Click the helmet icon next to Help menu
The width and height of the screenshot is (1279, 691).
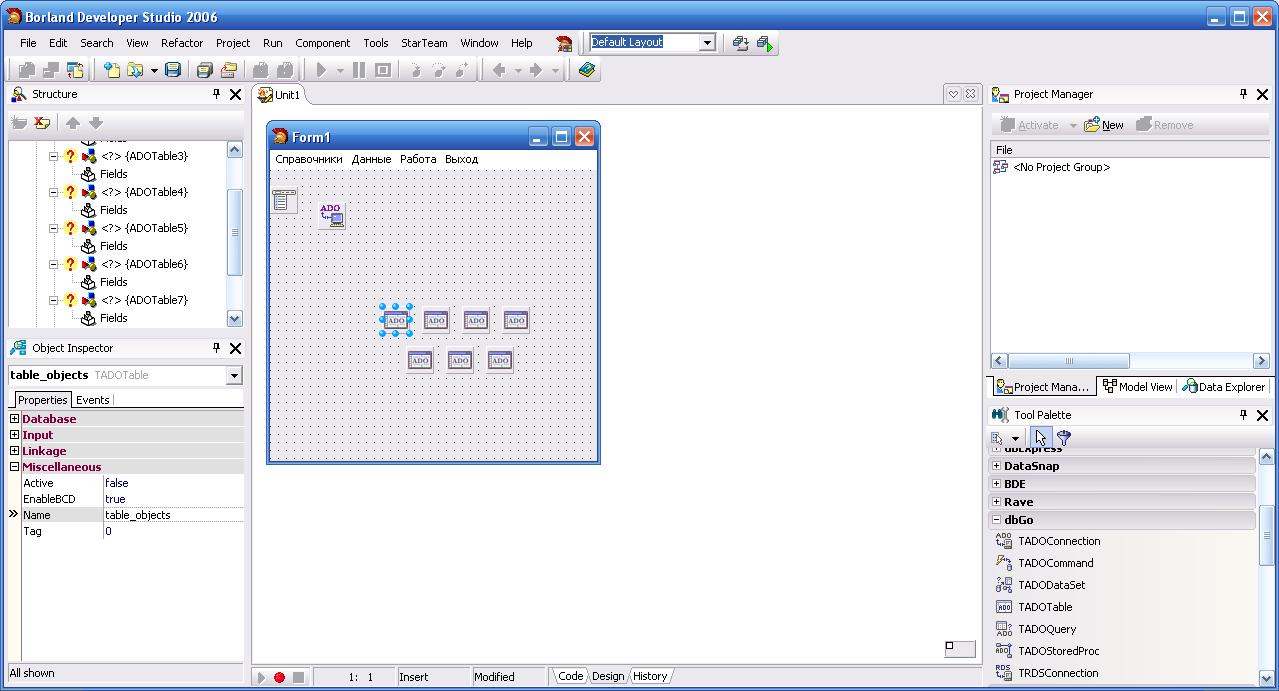[565, 43]
